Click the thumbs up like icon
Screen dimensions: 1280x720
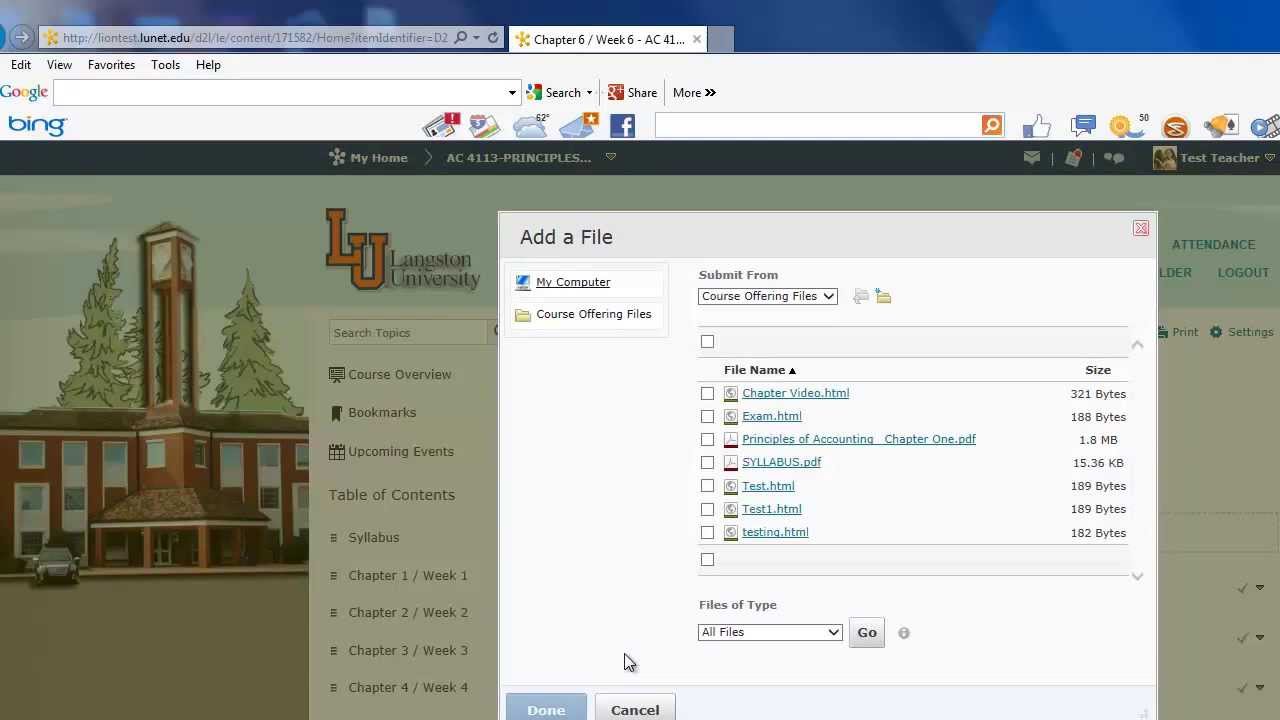pos(1037,126)
